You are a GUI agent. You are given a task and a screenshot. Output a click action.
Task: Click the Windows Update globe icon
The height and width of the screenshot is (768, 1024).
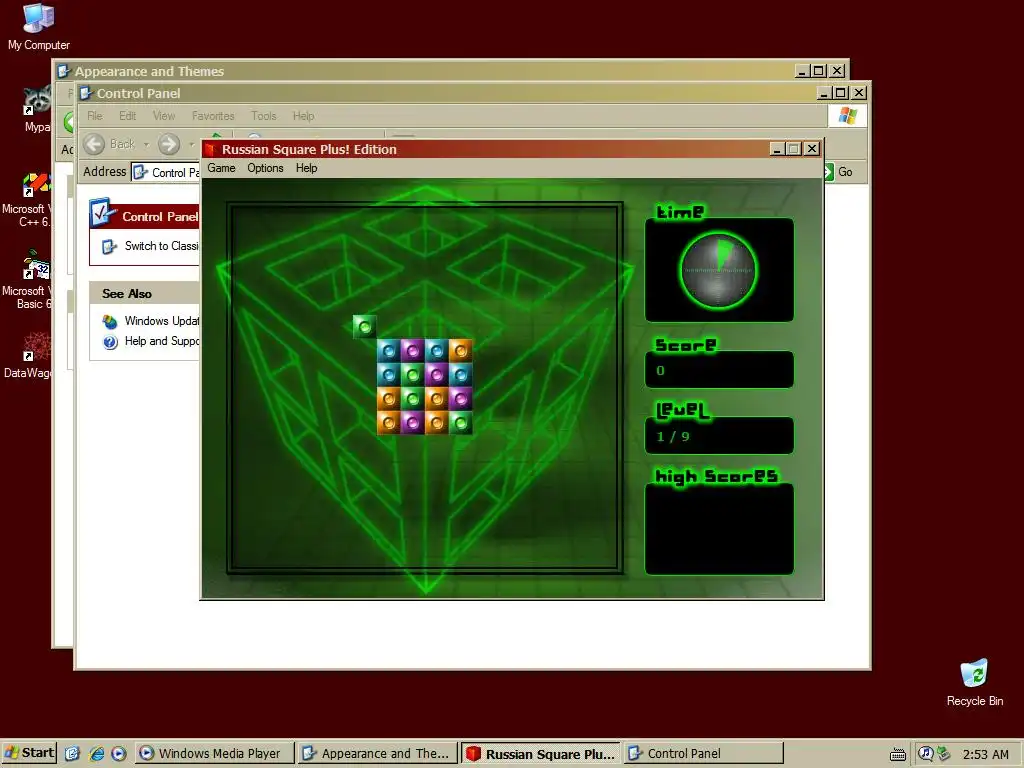[110, 321]
